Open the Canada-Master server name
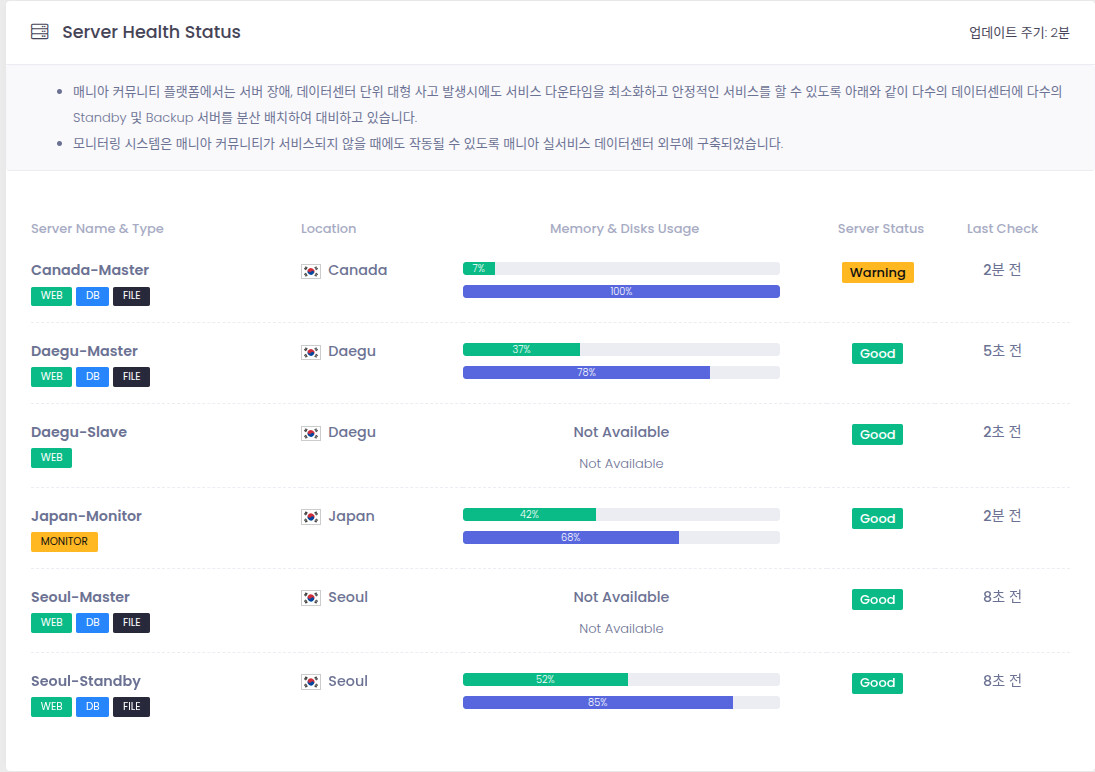 (90, 270)
